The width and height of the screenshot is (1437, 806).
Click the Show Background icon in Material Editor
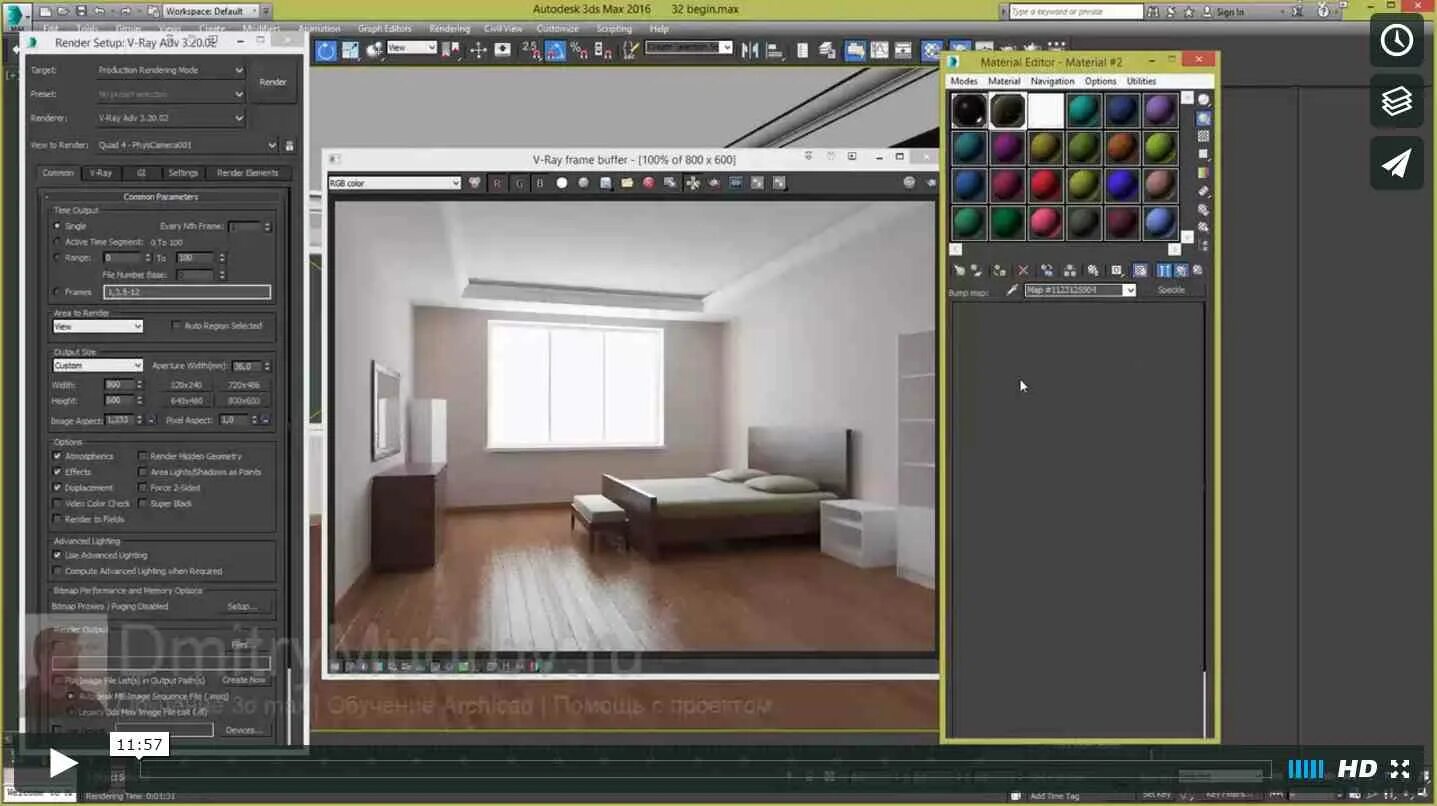pyautogui.click(x=1141, y=271)
